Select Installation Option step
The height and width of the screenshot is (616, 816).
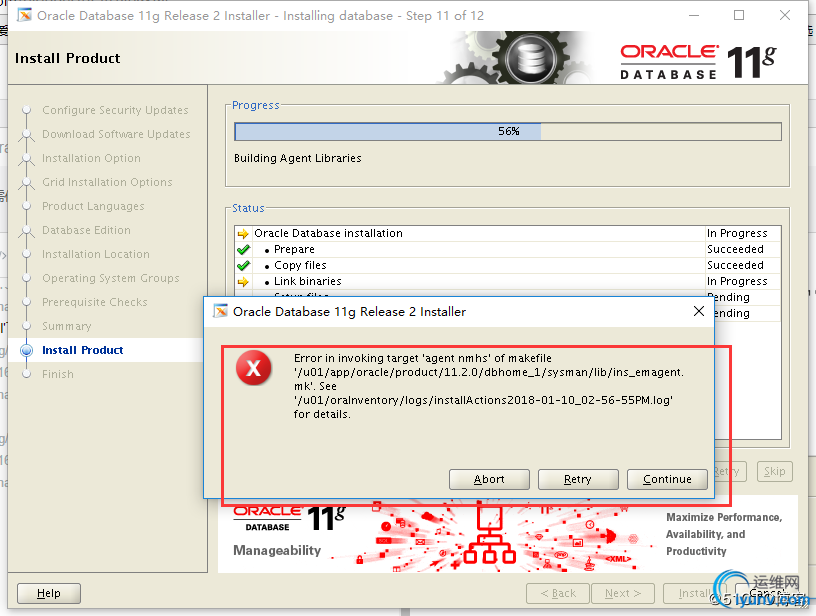click(x=91, y=158)
